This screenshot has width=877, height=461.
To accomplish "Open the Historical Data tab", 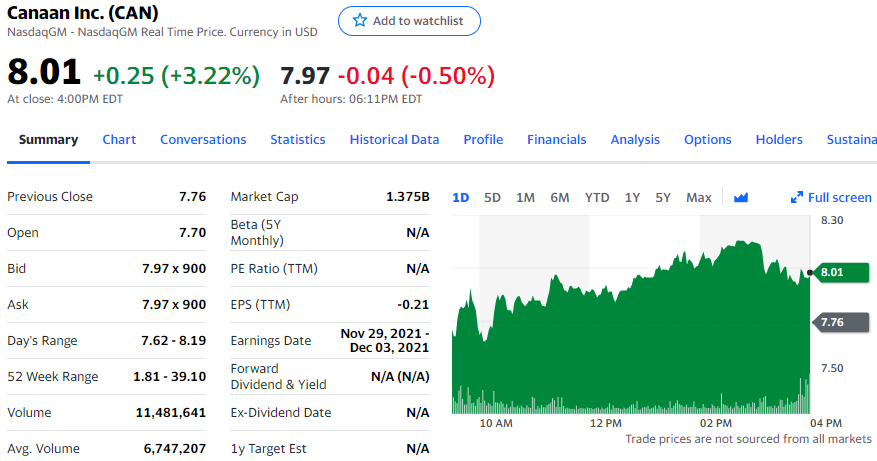I will pyautogui.click(x=394, y=140).
